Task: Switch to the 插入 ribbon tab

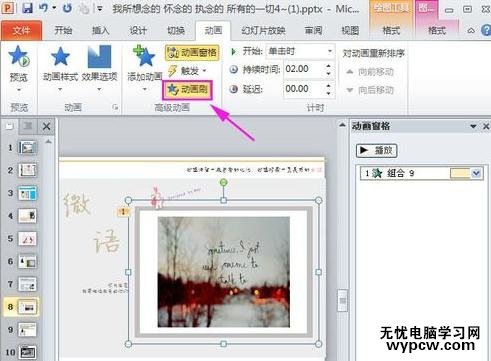Action: tap(101, 31)
